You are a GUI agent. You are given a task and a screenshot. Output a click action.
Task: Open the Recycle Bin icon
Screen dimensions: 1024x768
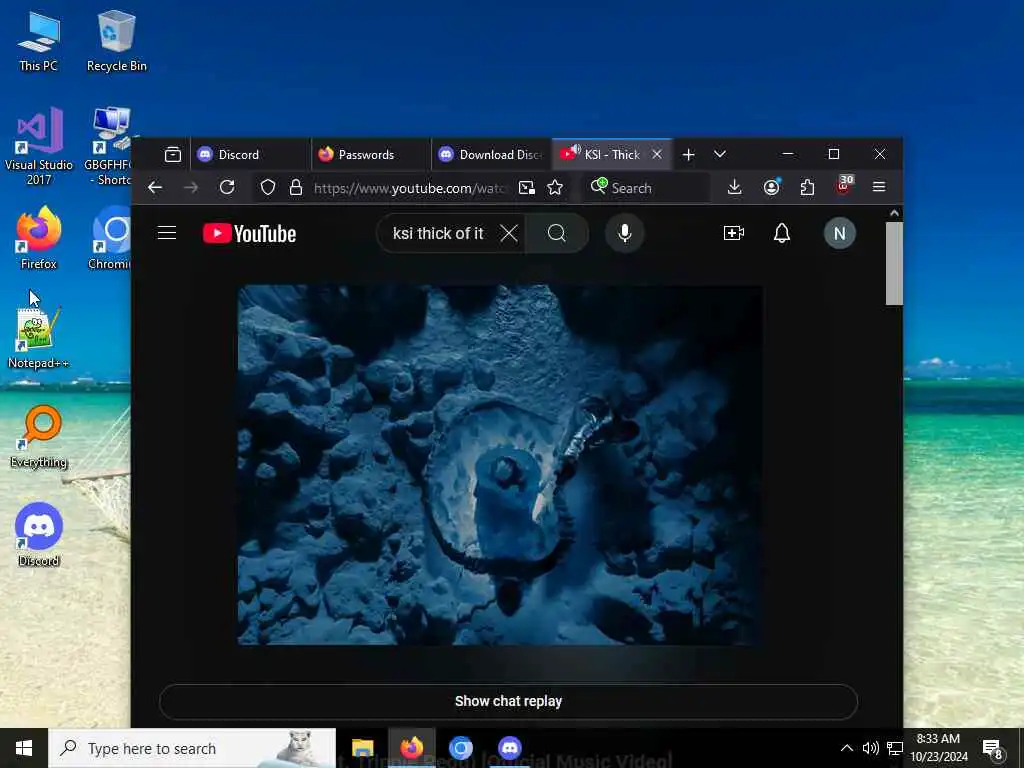click(x=116, y=40)
